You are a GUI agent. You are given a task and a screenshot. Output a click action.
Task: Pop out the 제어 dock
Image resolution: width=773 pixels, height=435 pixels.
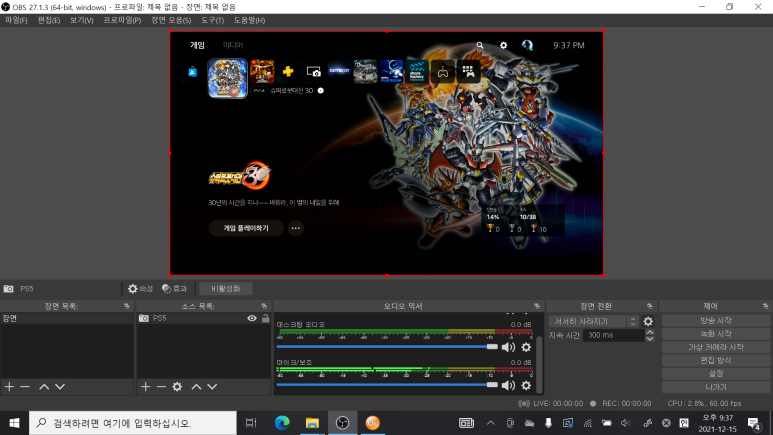(765, 306)
